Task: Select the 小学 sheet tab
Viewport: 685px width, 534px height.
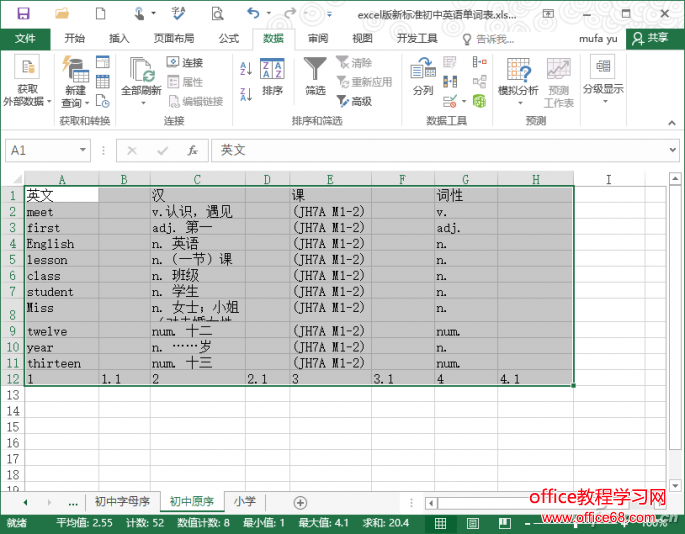Action: (245, 501)
